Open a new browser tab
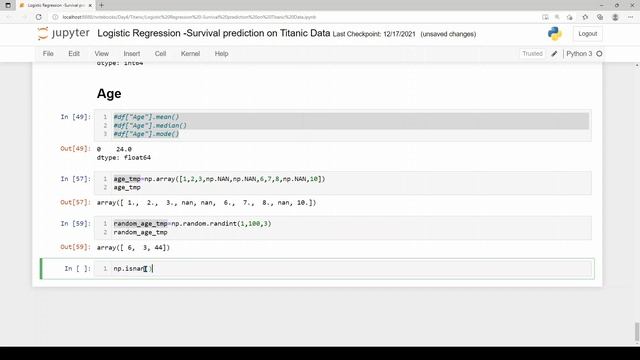 tap(101, 5)
